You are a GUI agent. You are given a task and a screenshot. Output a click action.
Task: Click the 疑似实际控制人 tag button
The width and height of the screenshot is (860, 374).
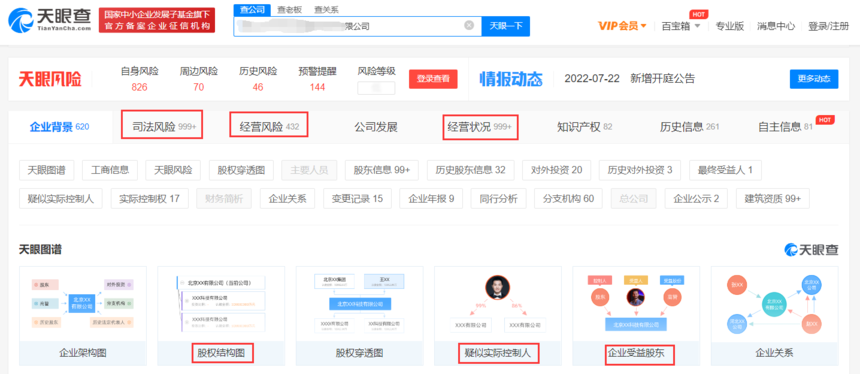pyautogui.click(x=61, y=199)
